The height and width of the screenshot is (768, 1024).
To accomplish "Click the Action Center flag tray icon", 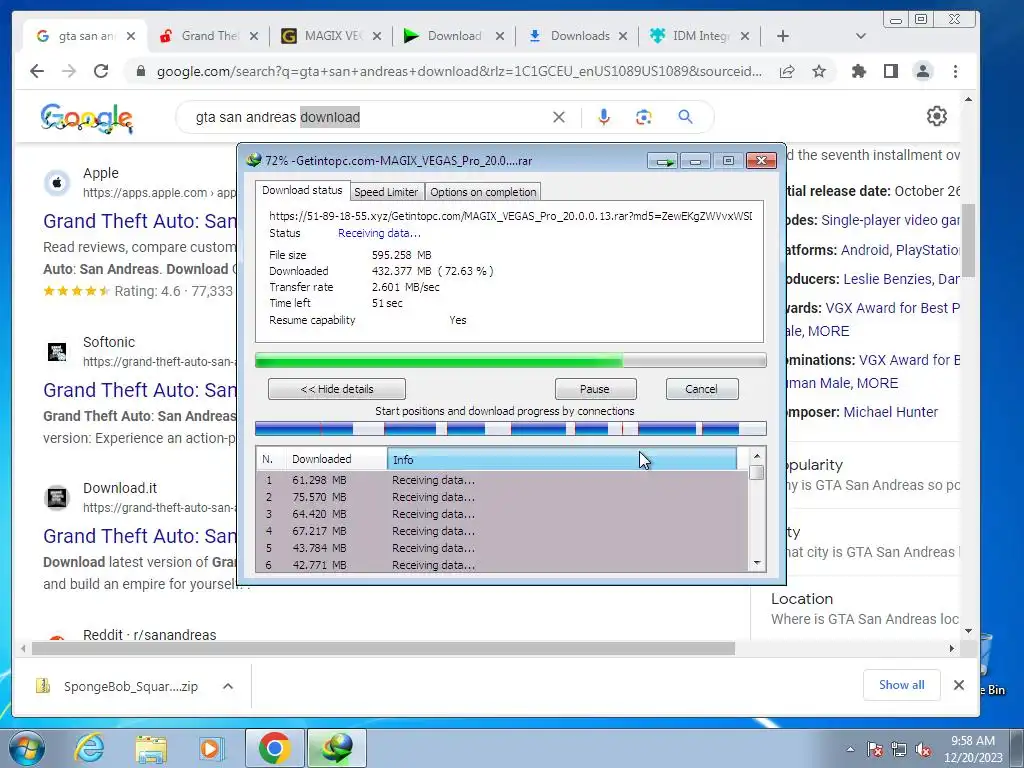I will pyautogui.click(x=874, y=750).
